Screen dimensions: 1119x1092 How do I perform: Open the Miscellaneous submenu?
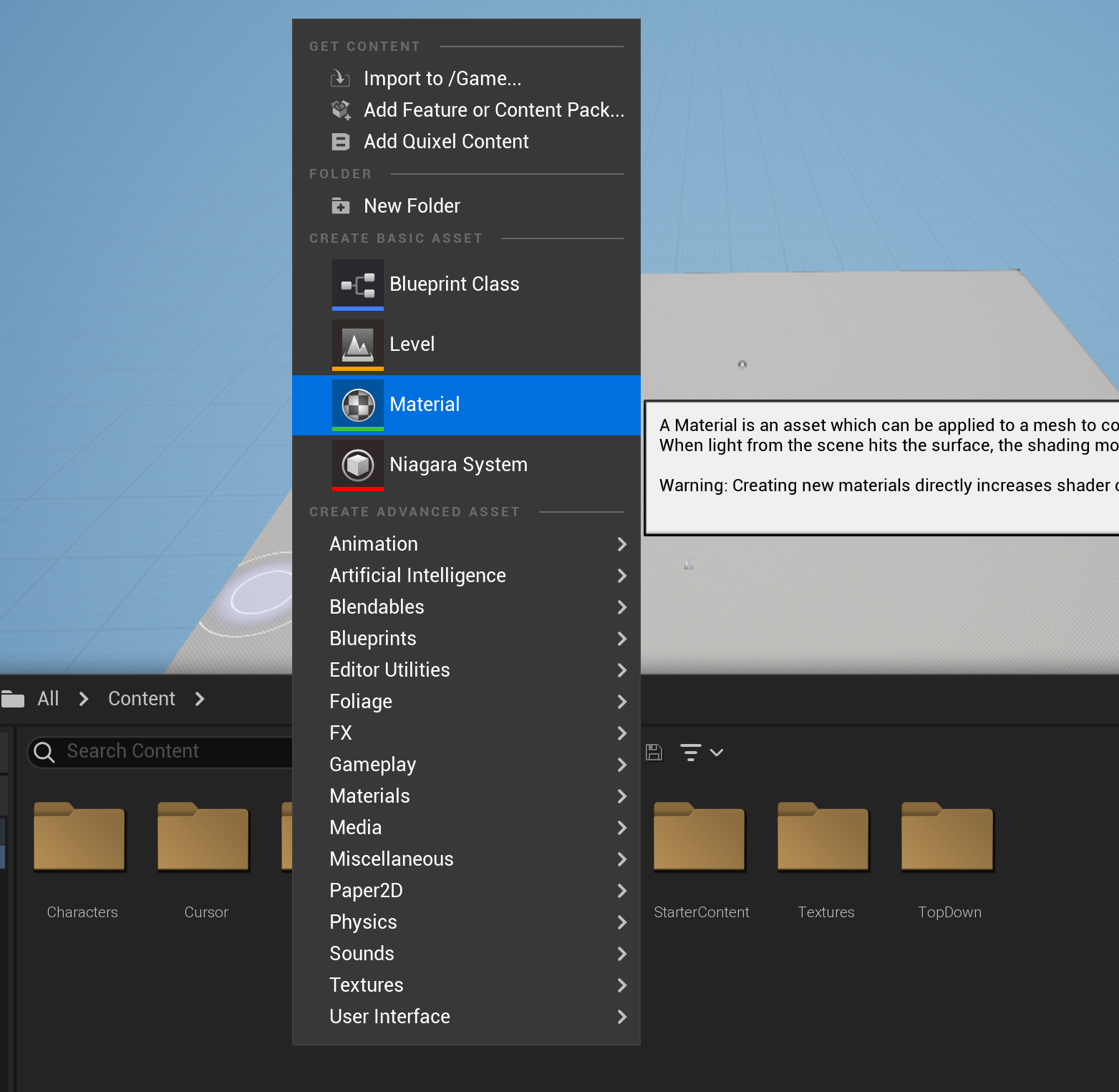(466, 859)
